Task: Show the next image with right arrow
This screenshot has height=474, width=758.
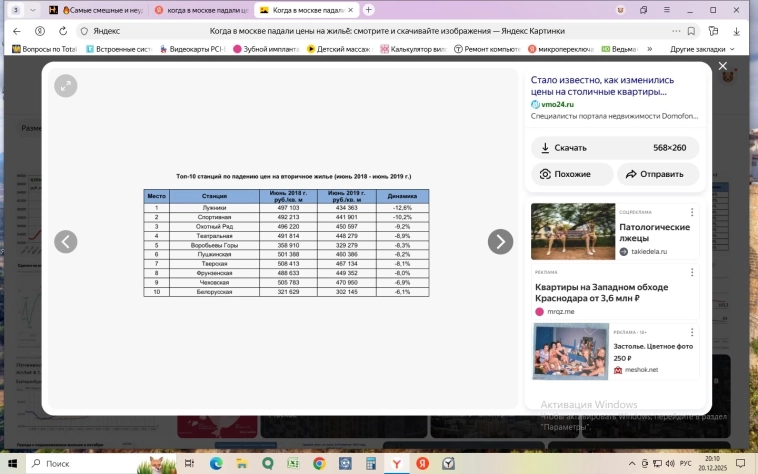Action: click(500, 241)
